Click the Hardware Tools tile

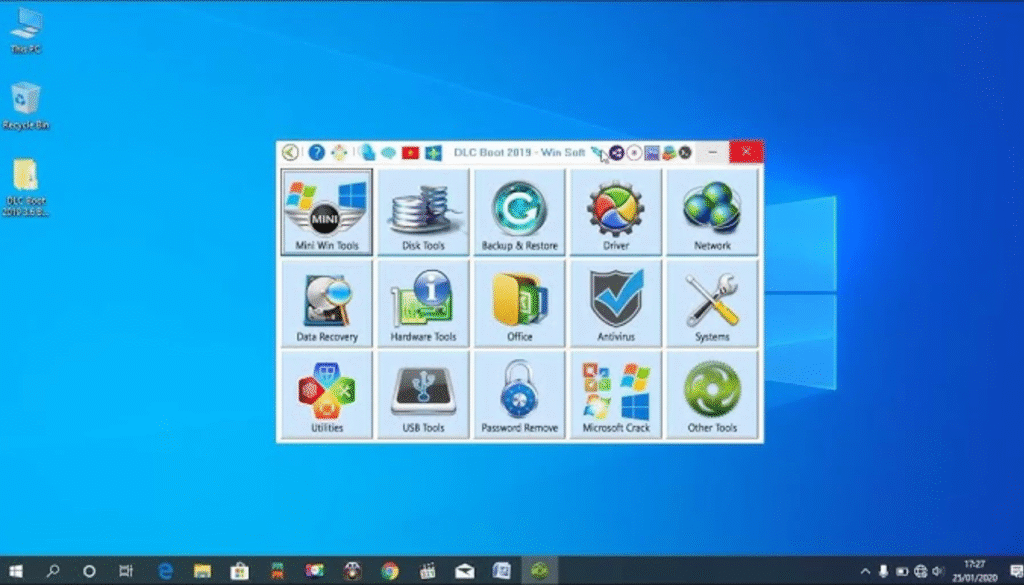[x=423, y=304]
